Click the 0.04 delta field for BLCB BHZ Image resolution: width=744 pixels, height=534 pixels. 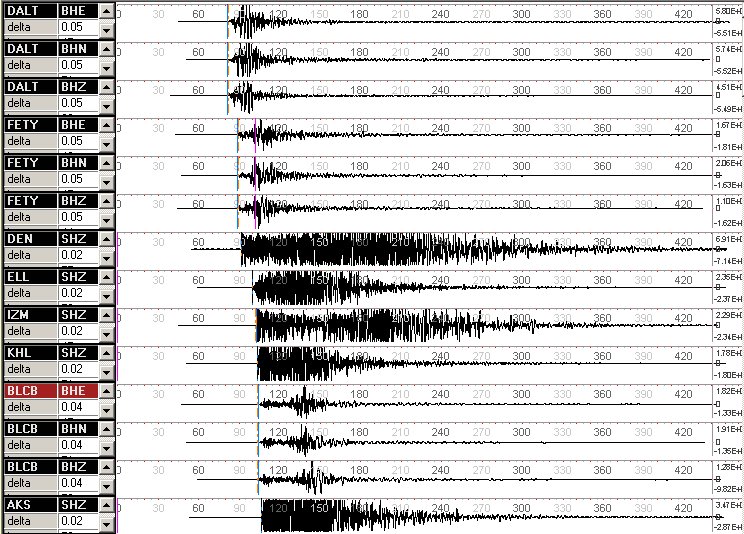click(78, 483)
